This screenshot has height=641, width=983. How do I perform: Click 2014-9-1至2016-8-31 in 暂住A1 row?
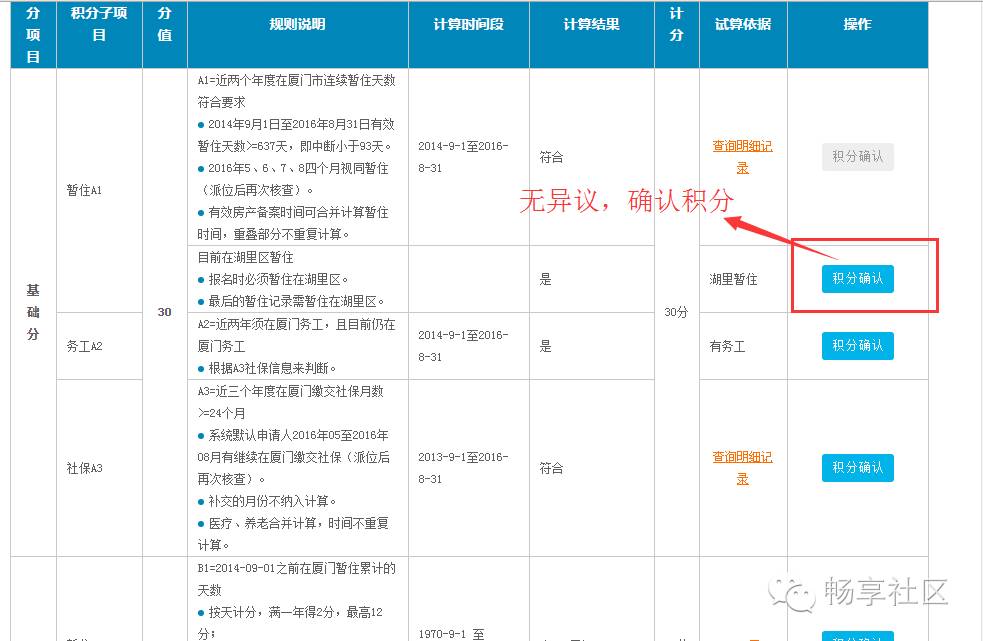point(469,157)
